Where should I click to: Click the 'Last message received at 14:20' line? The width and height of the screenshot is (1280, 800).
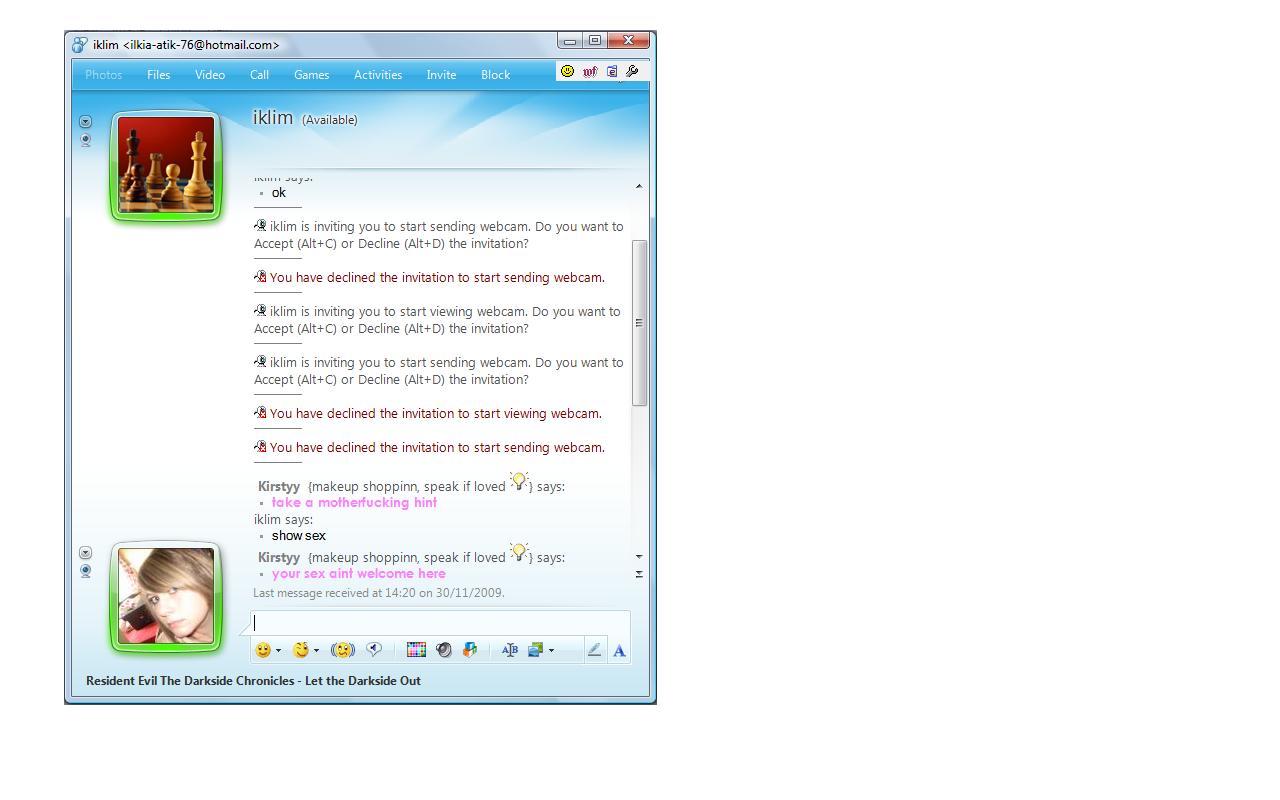pos(379,593)
